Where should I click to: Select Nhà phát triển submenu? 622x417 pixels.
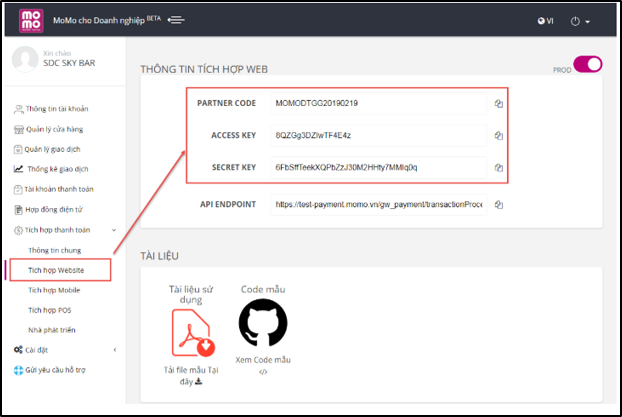(52, 330)
